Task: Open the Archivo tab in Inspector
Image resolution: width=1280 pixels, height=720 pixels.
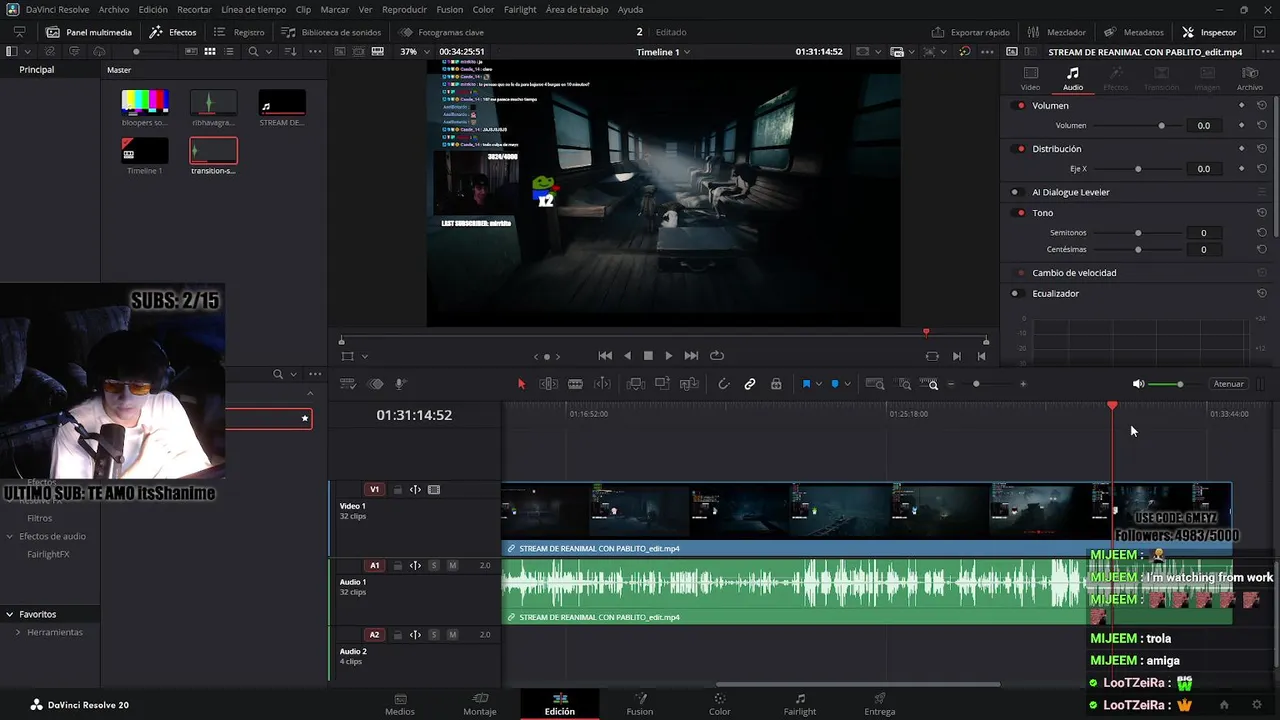Action: click(1249, 79)
